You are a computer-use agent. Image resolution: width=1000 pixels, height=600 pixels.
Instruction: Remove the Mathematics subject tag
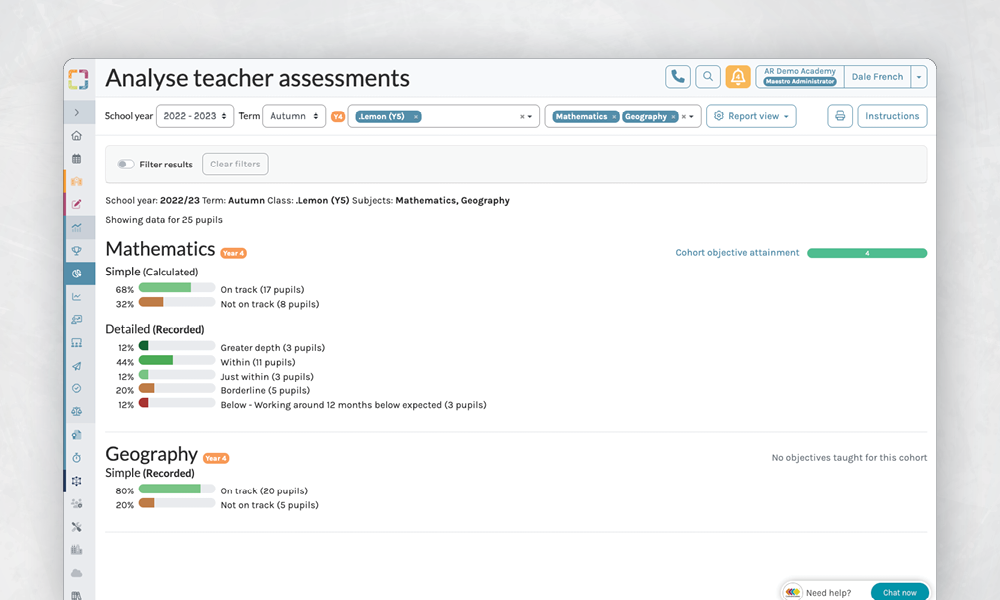pos(614,117)
